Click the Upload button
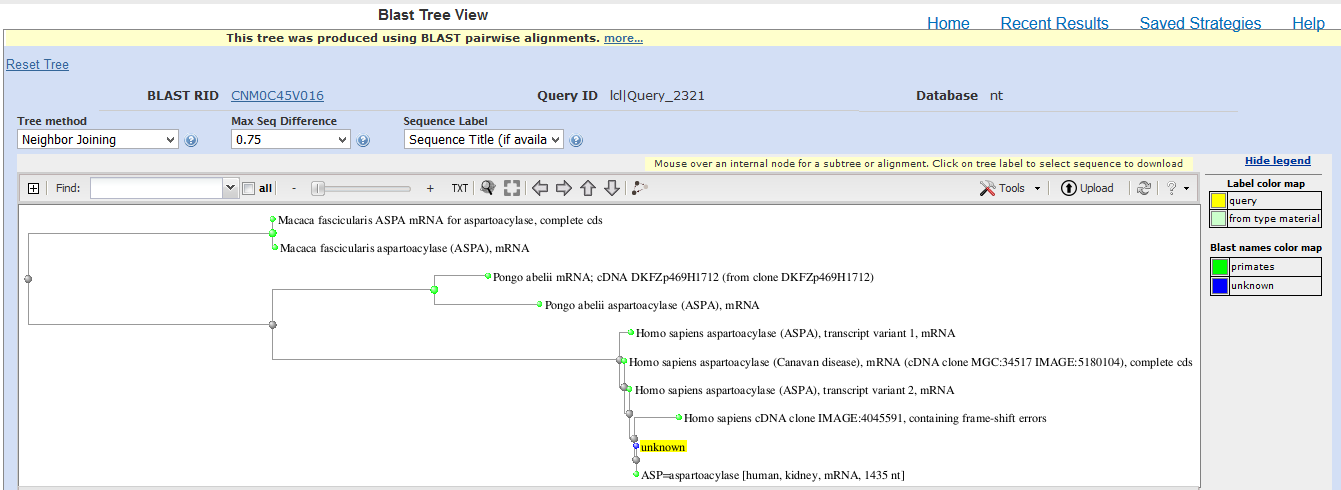The image size is (1341, 490). tap(1087, 188)
